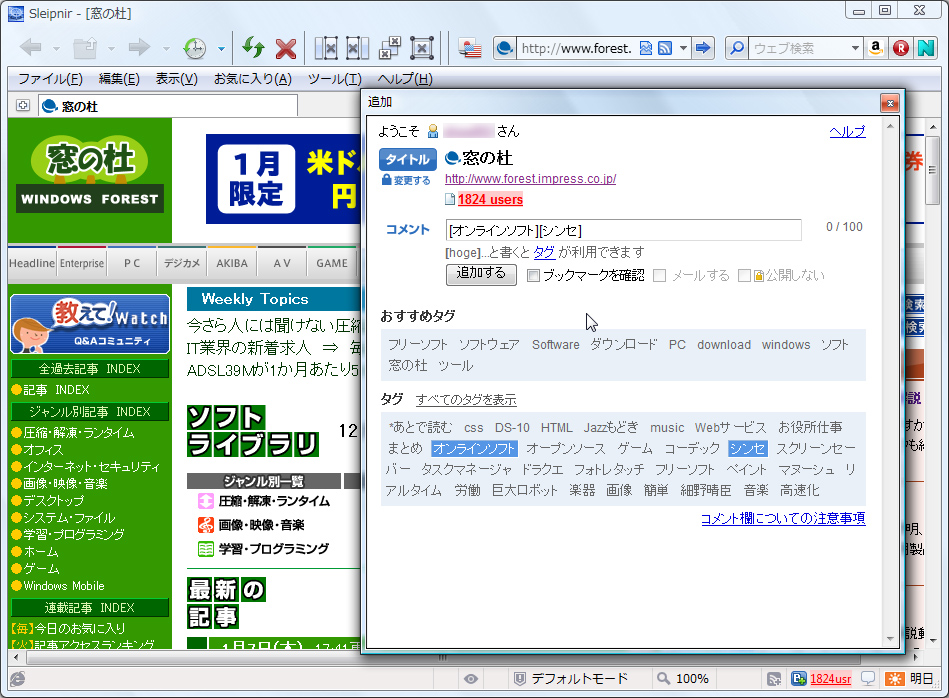Screen dimensions: 949x698
Task: Open the ツール menu
Action: click(x=332, y=79)
